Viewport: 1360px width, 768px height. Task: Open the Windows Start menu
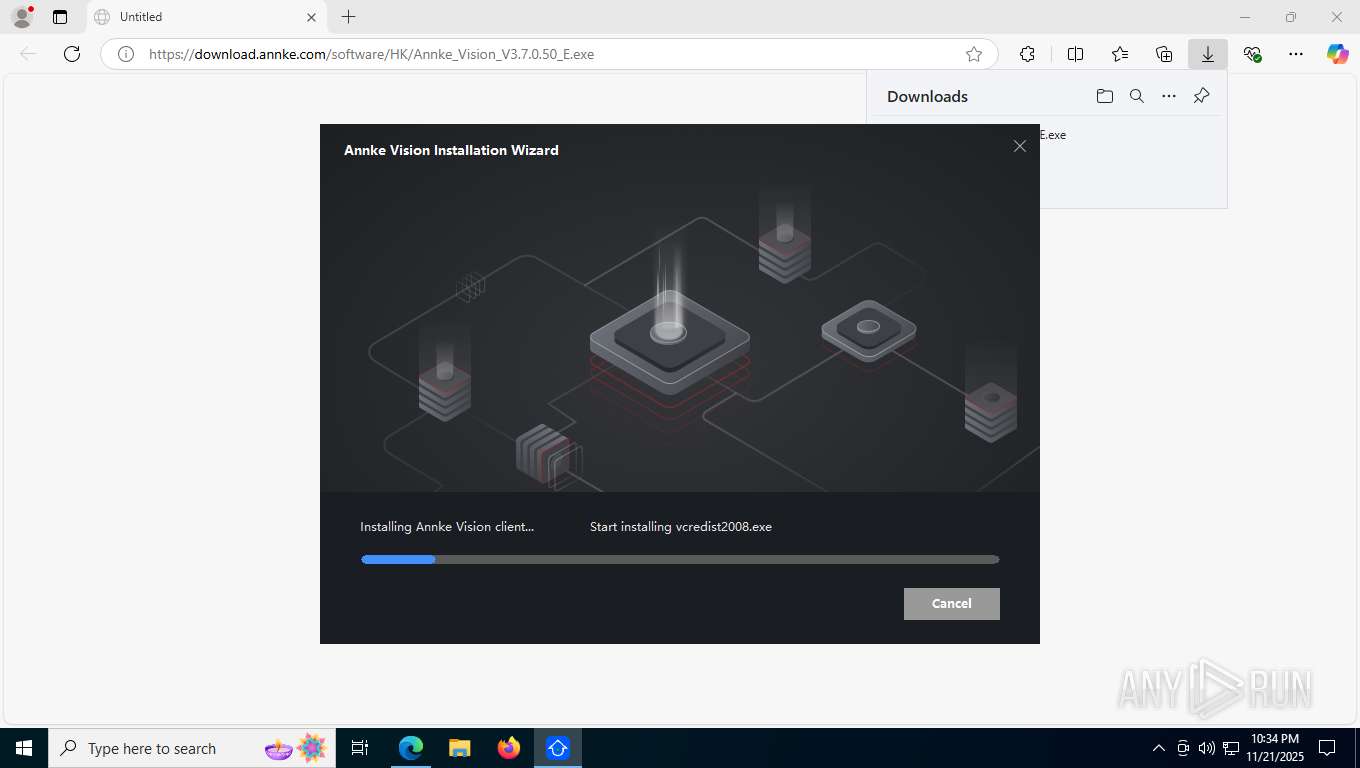24,748
